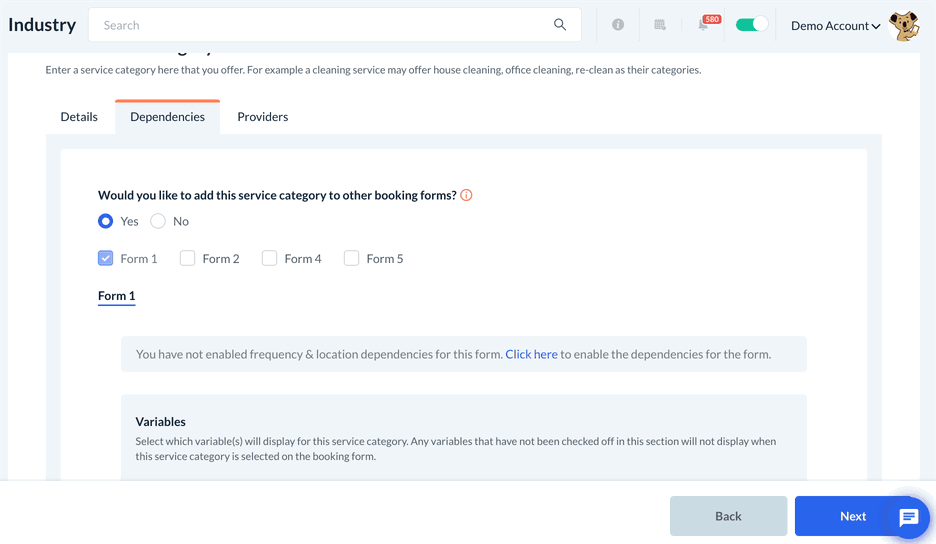This screenshot has width=936, height=544.
Task: Switch to the Details tab
Action: tap(79, 117)
